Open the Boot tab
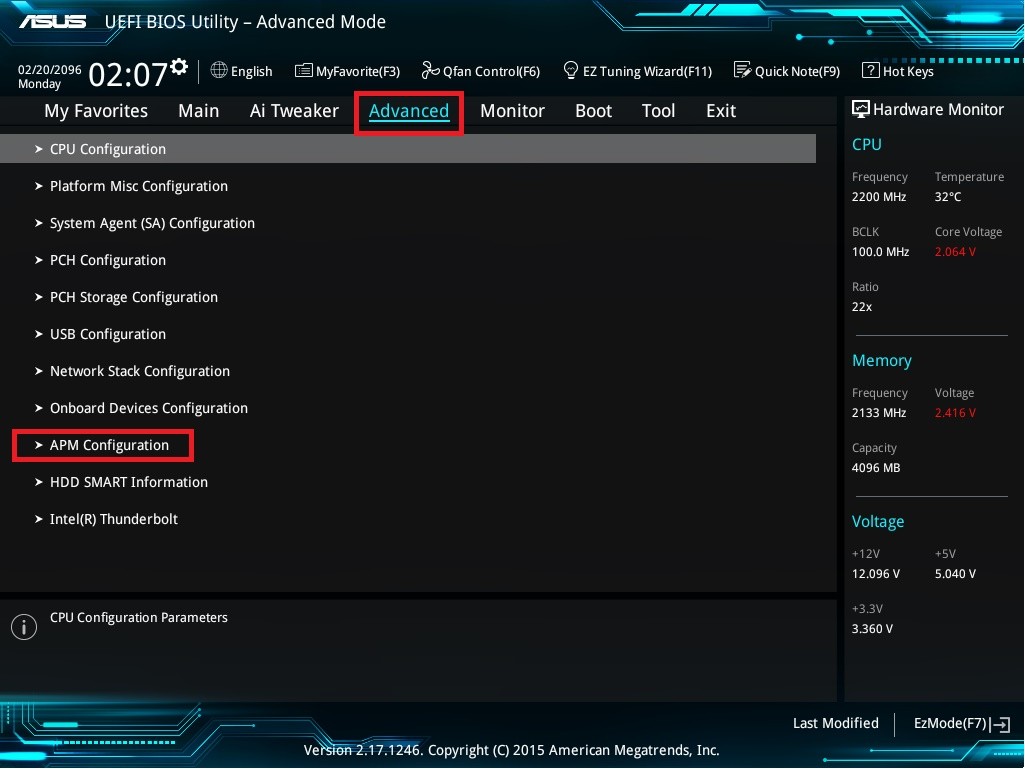Screen dimensions: 1025x769 pyautogui.click(x=594, y=111)
